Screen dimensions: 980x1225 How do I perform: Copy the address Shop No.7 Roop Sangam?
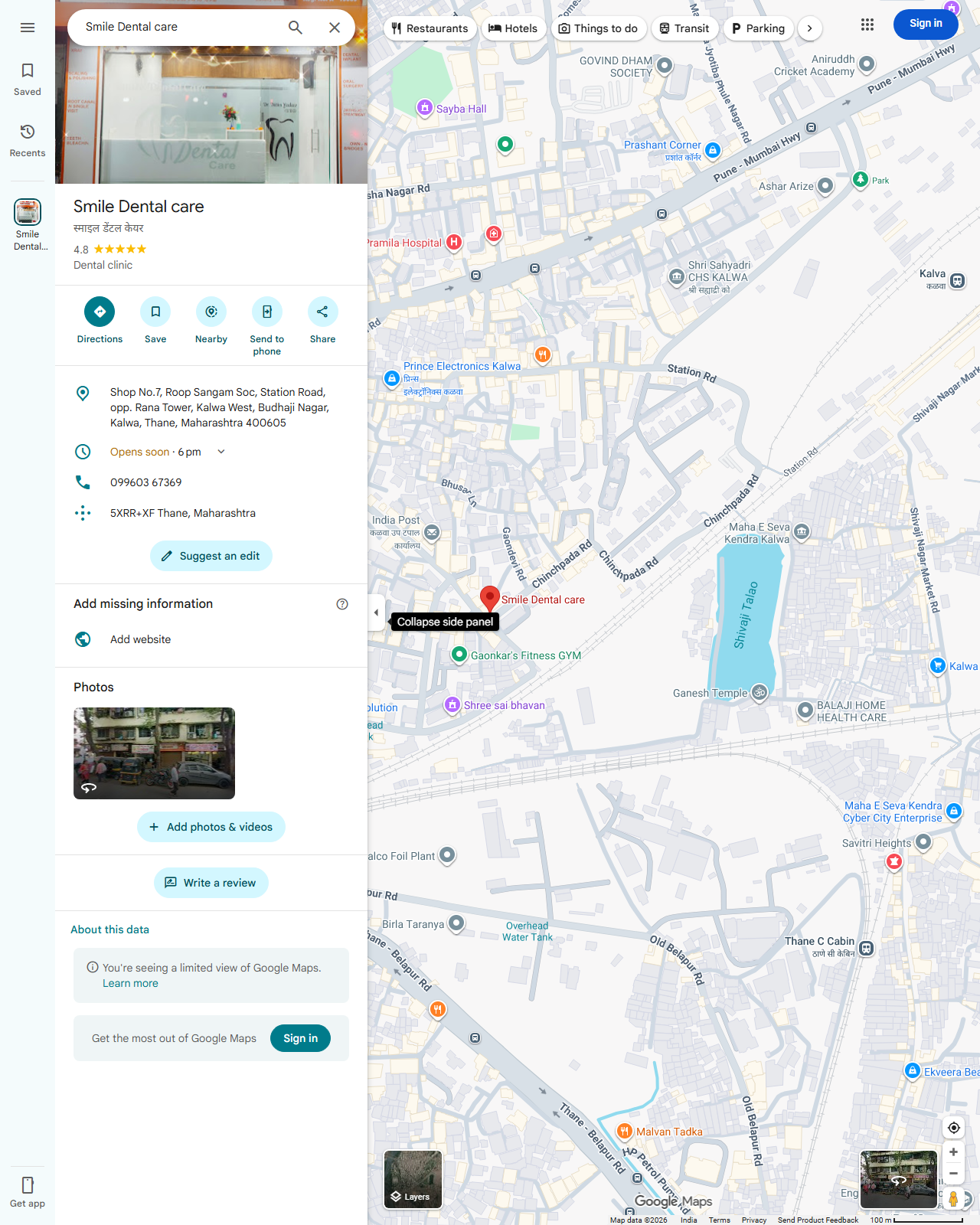point(211,407)
